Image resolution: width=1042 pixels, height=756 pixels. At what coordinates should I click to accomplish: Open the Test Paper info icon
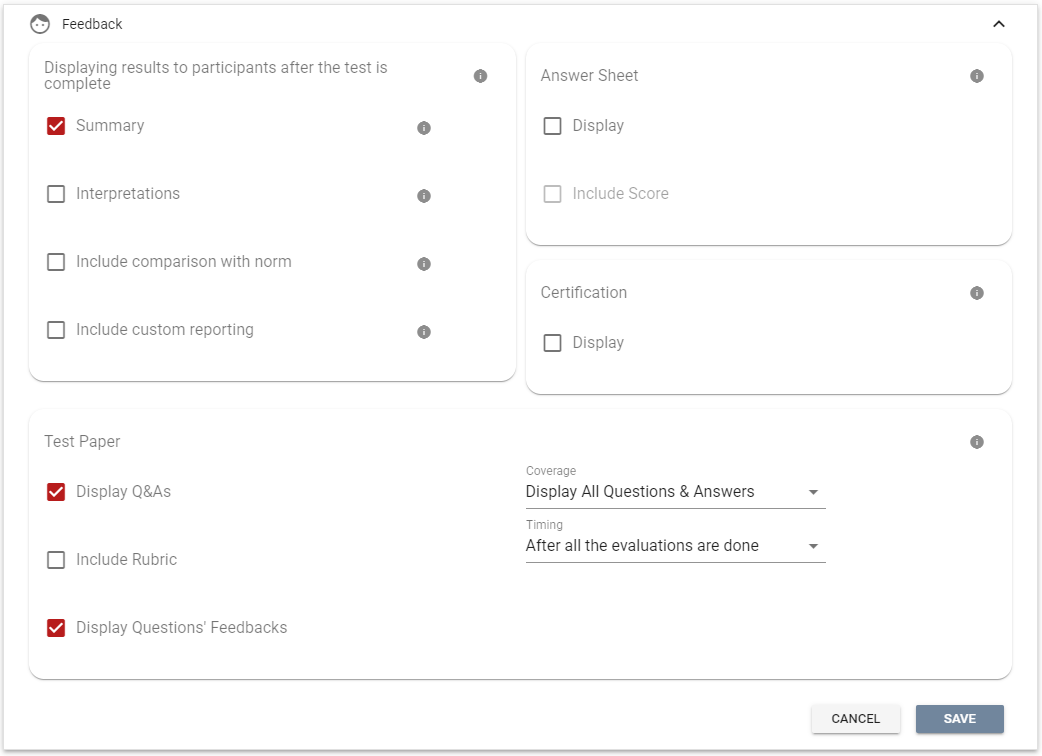[x=977, y=442]
